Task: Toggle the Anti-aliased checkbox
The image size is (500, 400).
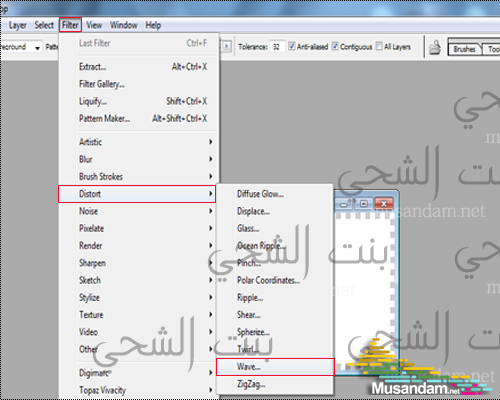Action: click(x=292, y=46)
